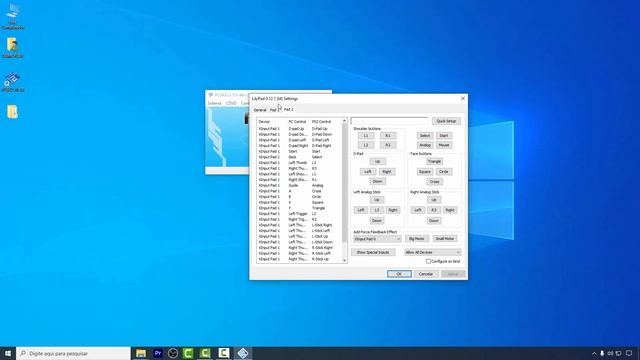
Task: Open the Windows Start menu
Action: [x=8, y=353]
